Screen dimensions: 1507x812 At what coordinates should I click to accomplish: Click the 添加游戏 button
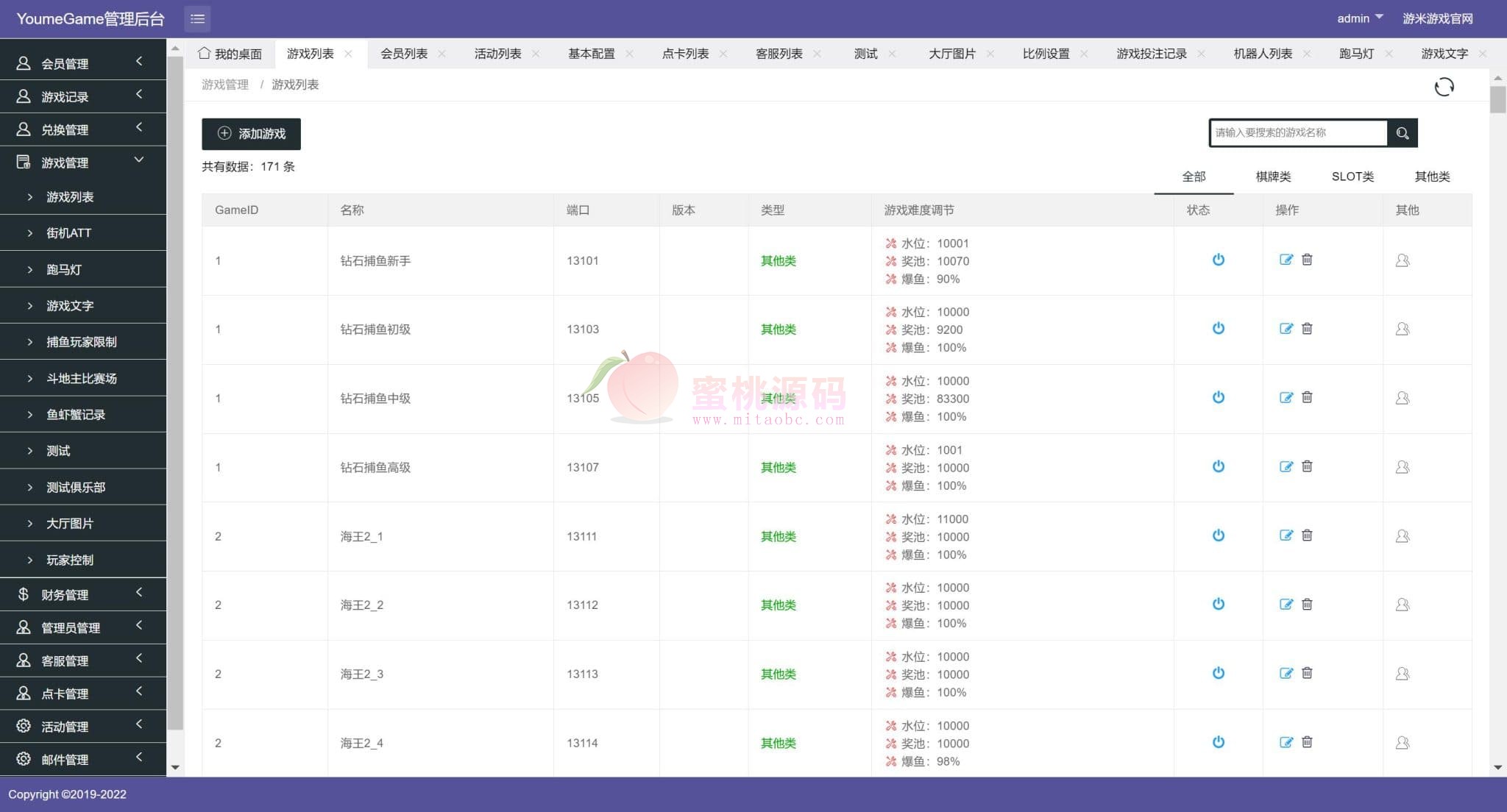pos(251,134)
